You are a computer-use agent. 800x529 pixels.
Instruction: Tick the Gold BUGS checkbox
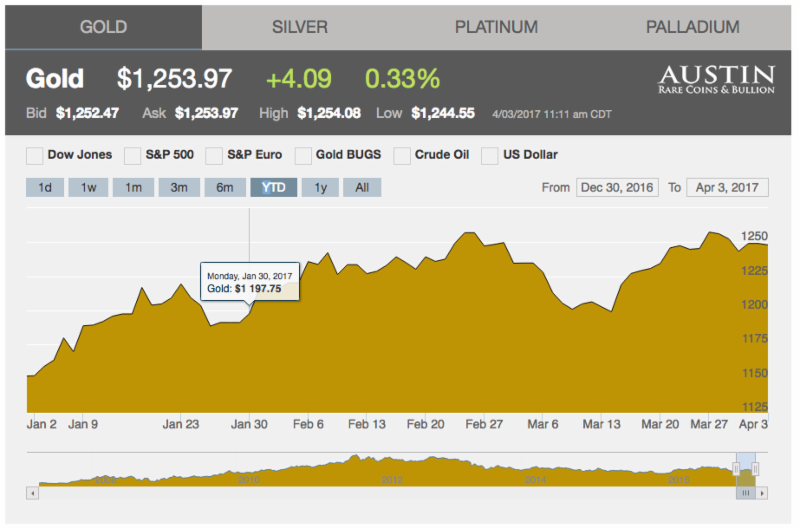pos(302,156)
